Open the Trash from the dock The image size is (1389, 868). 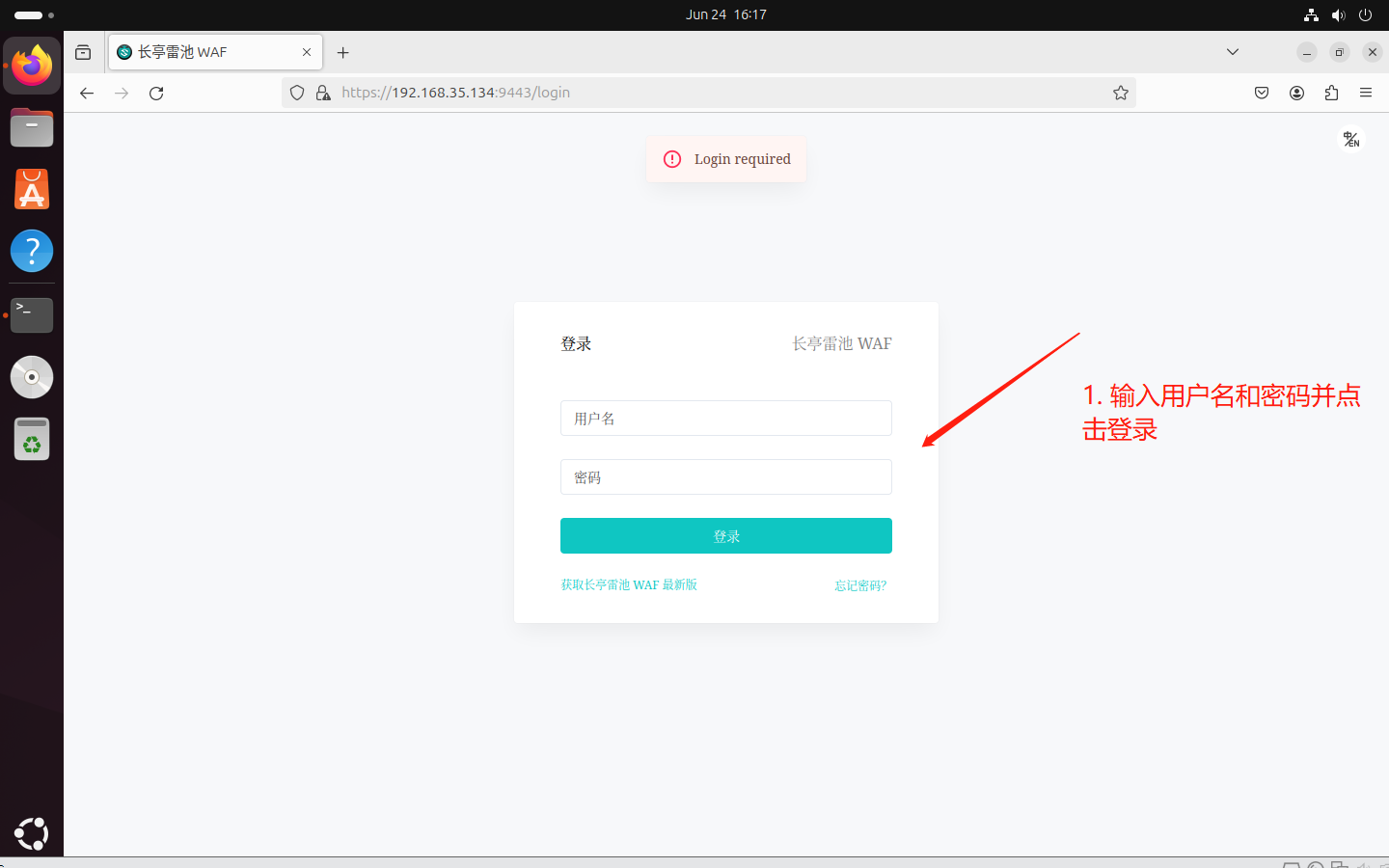(32, 439)
